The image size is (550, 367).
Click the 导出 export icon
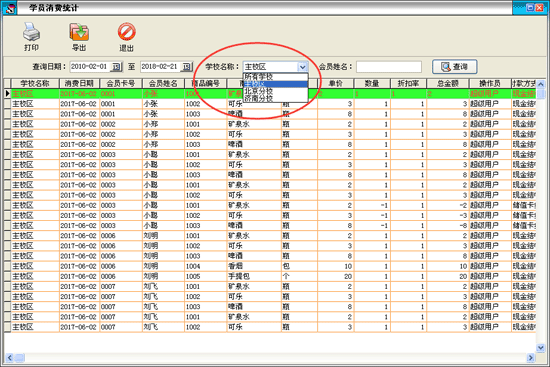coord(79,32)
